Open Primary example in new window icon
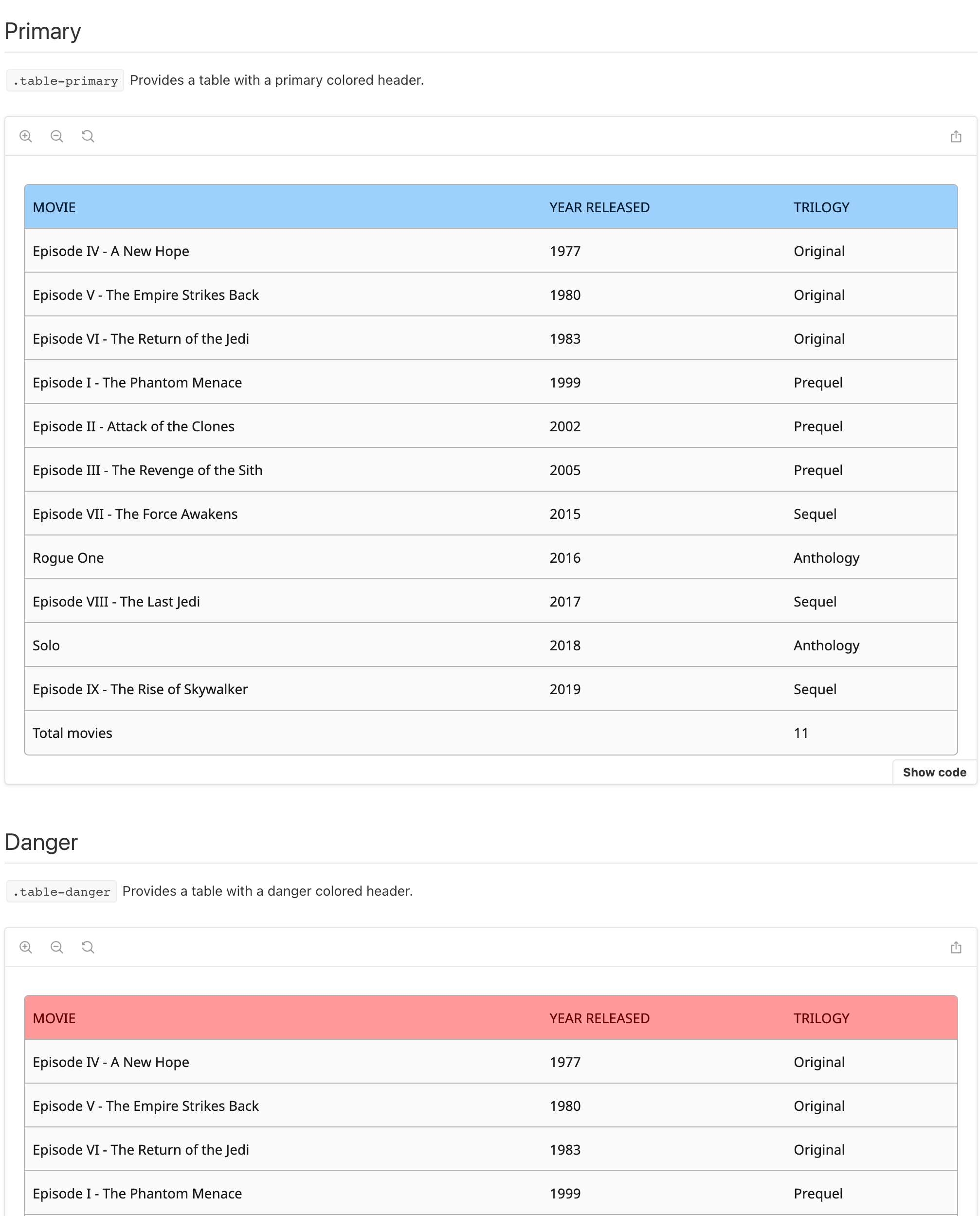Screen dimensions: 980x1216 pos(955,136)
